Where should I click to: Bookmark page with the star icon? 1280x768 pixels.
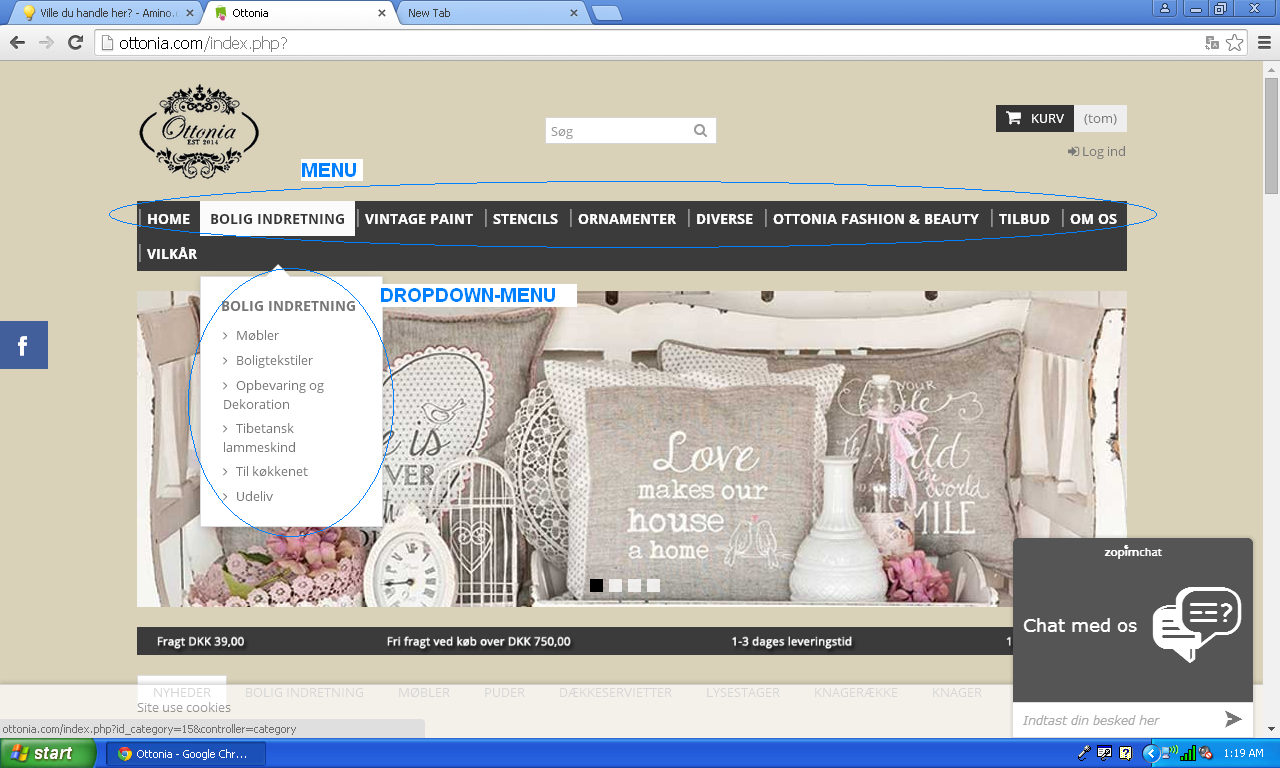coord(1235,42)
